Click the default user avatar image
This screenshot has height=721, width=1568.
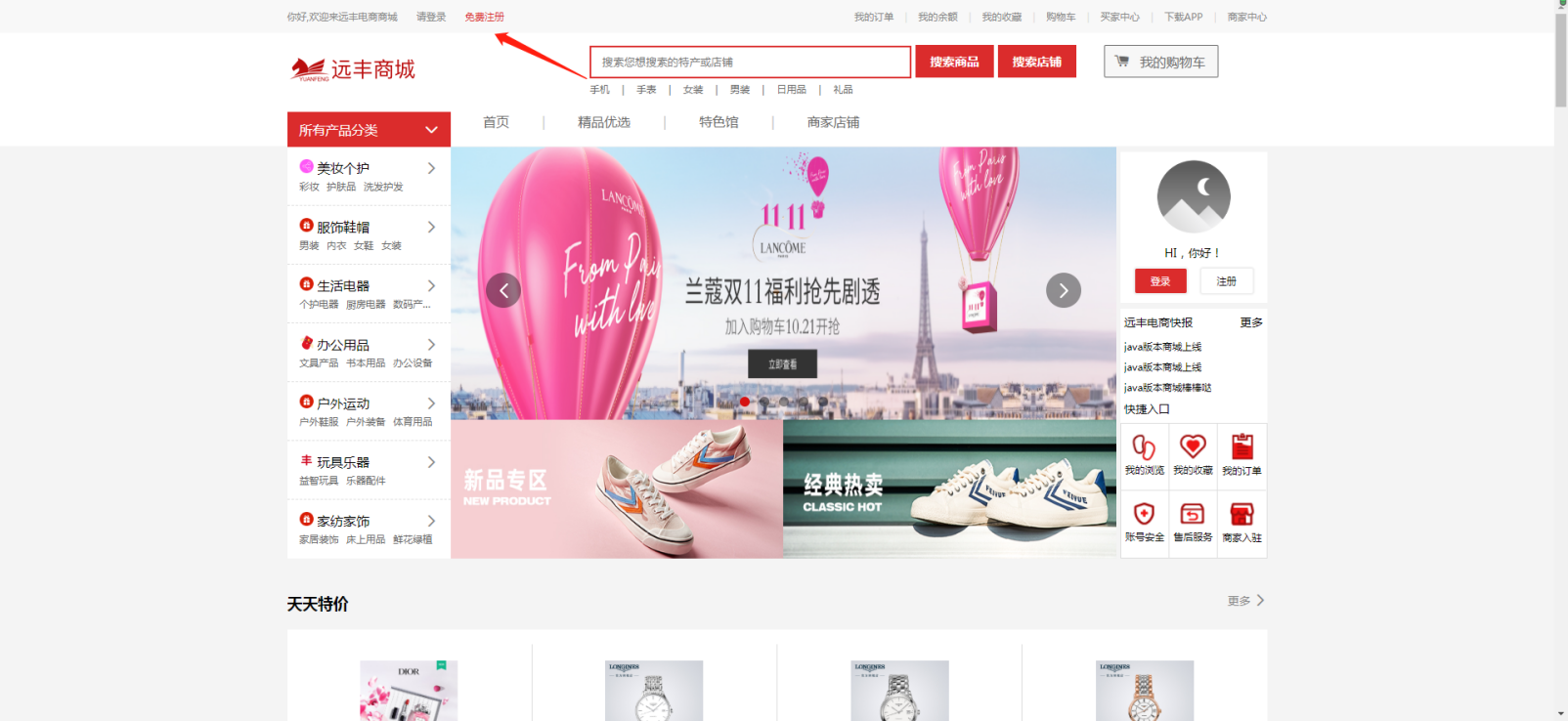pyautogui.click(x=1194, y=196)
